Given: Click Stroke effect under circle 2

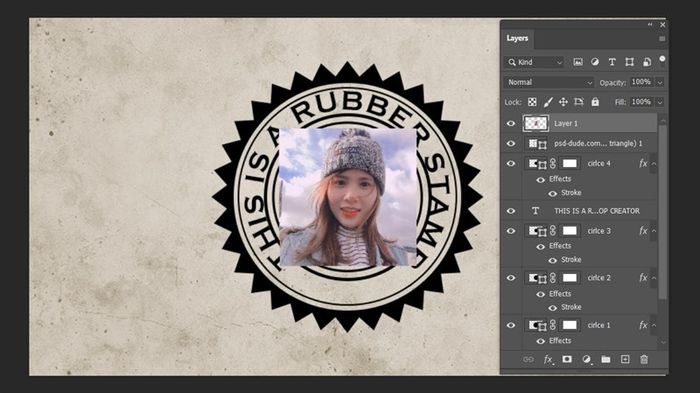Looking at the screenshot, I should pos(571,307).
